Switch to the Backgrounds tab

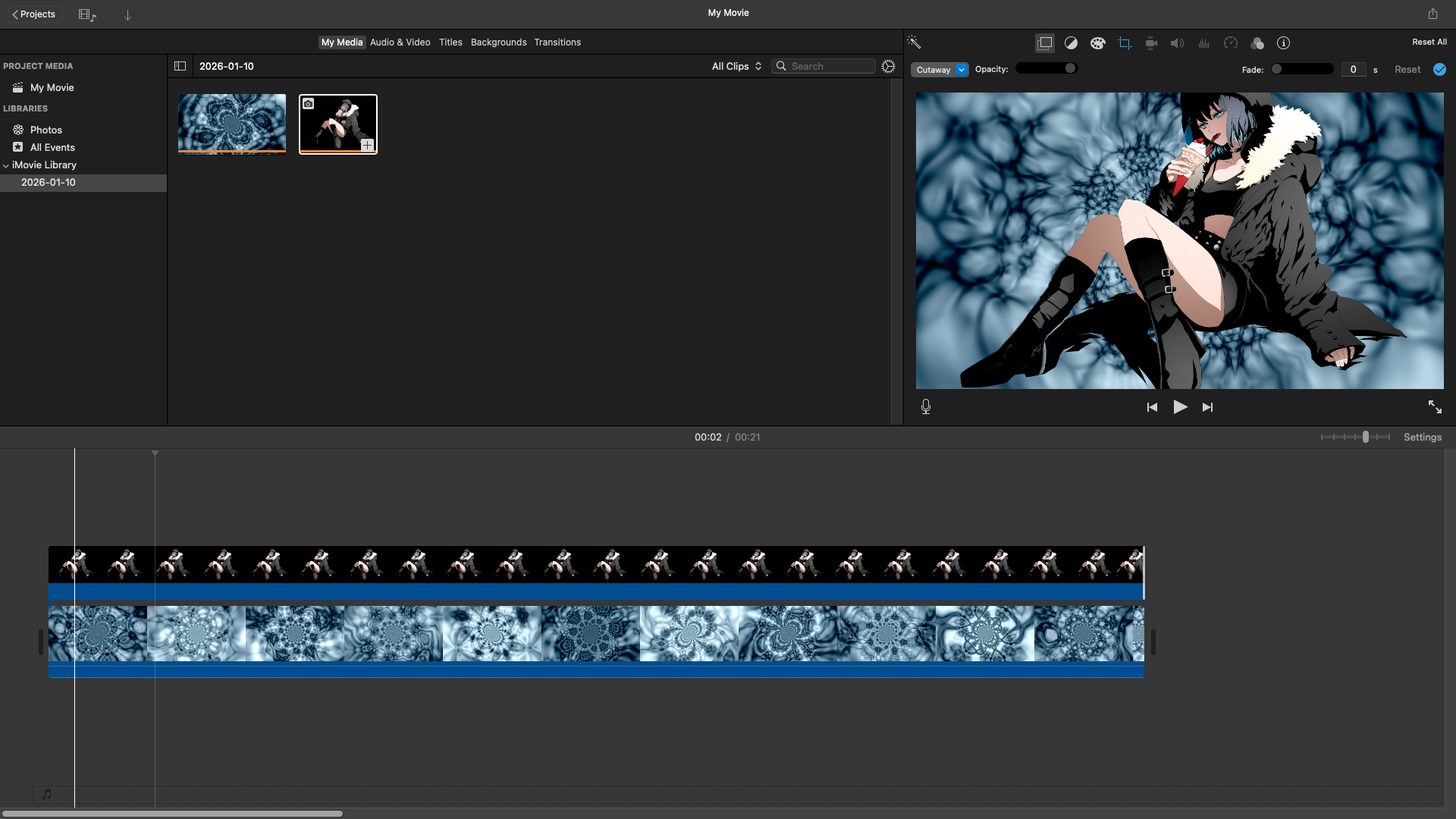pos(498,42)
